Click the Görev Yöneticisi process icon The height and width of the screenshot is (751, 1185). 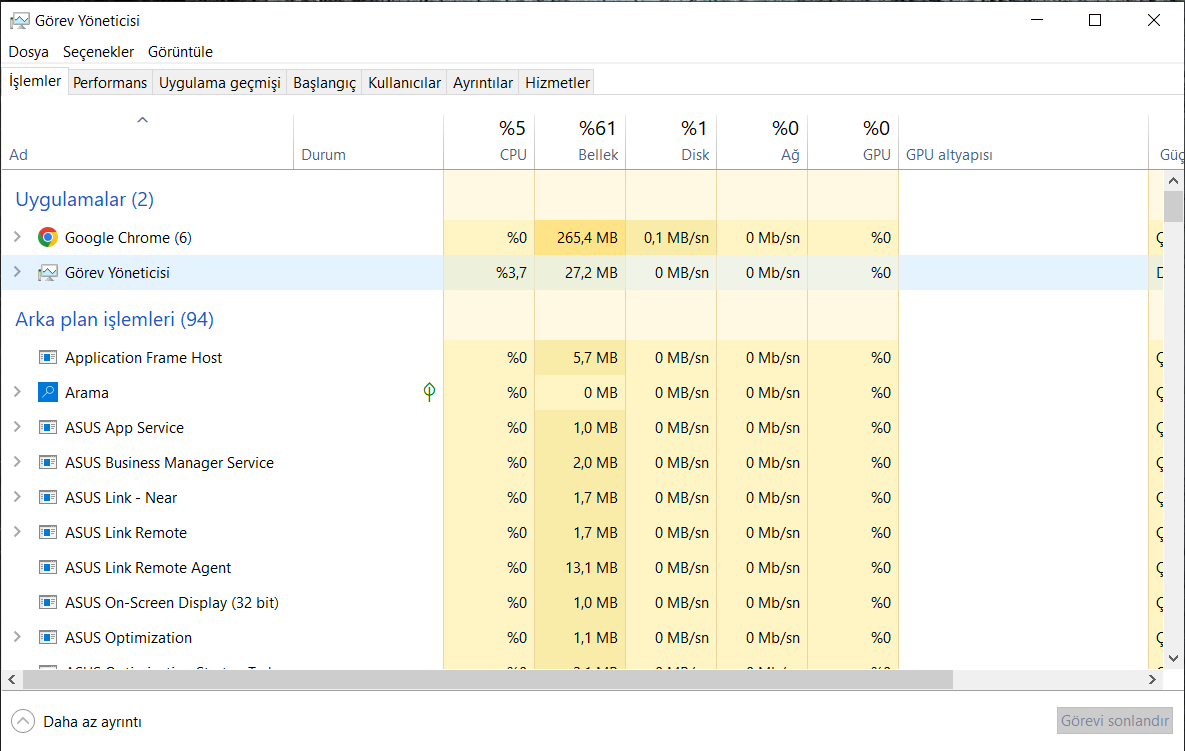coord(47,273)
